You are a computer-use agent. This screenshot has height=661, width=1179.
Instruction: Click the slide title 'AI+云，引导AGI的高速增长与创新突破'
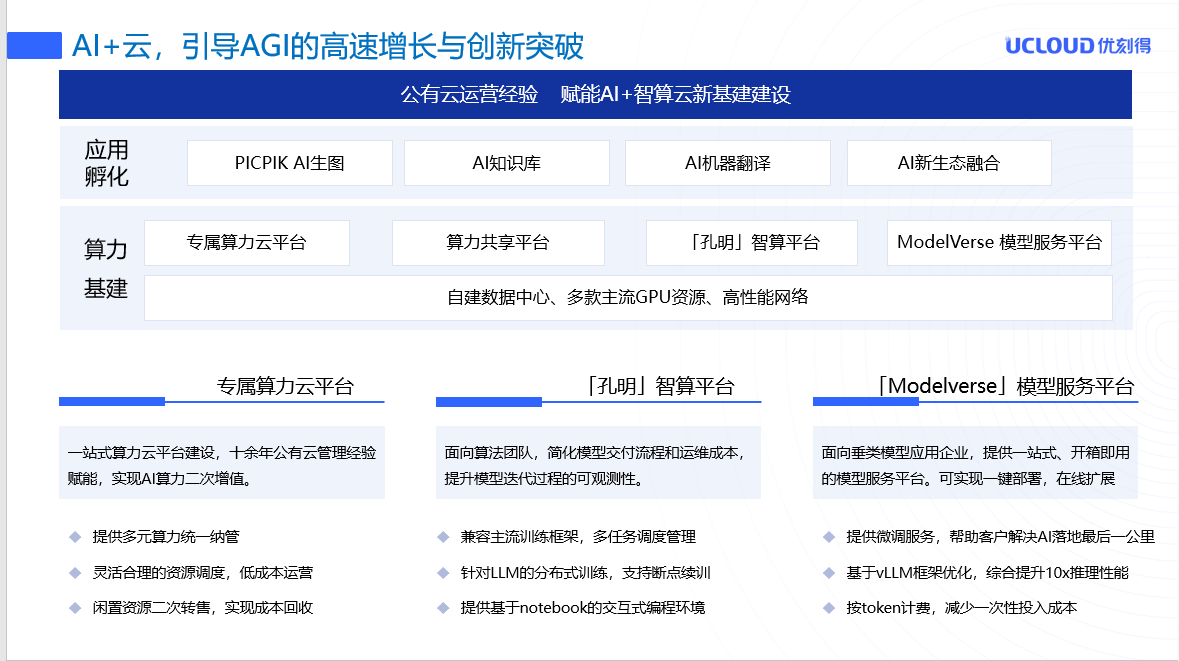327,47
